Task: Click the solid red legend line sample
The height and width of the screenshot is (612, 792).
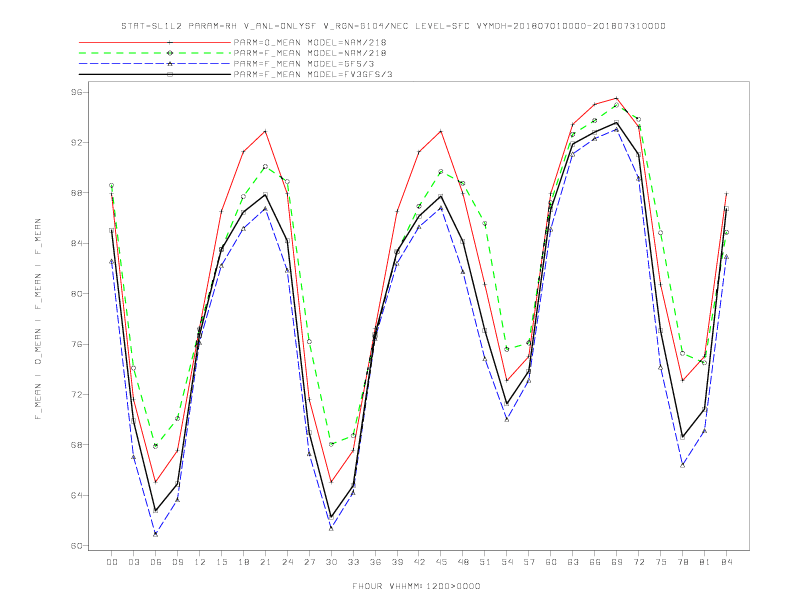Action: point(155,42)
